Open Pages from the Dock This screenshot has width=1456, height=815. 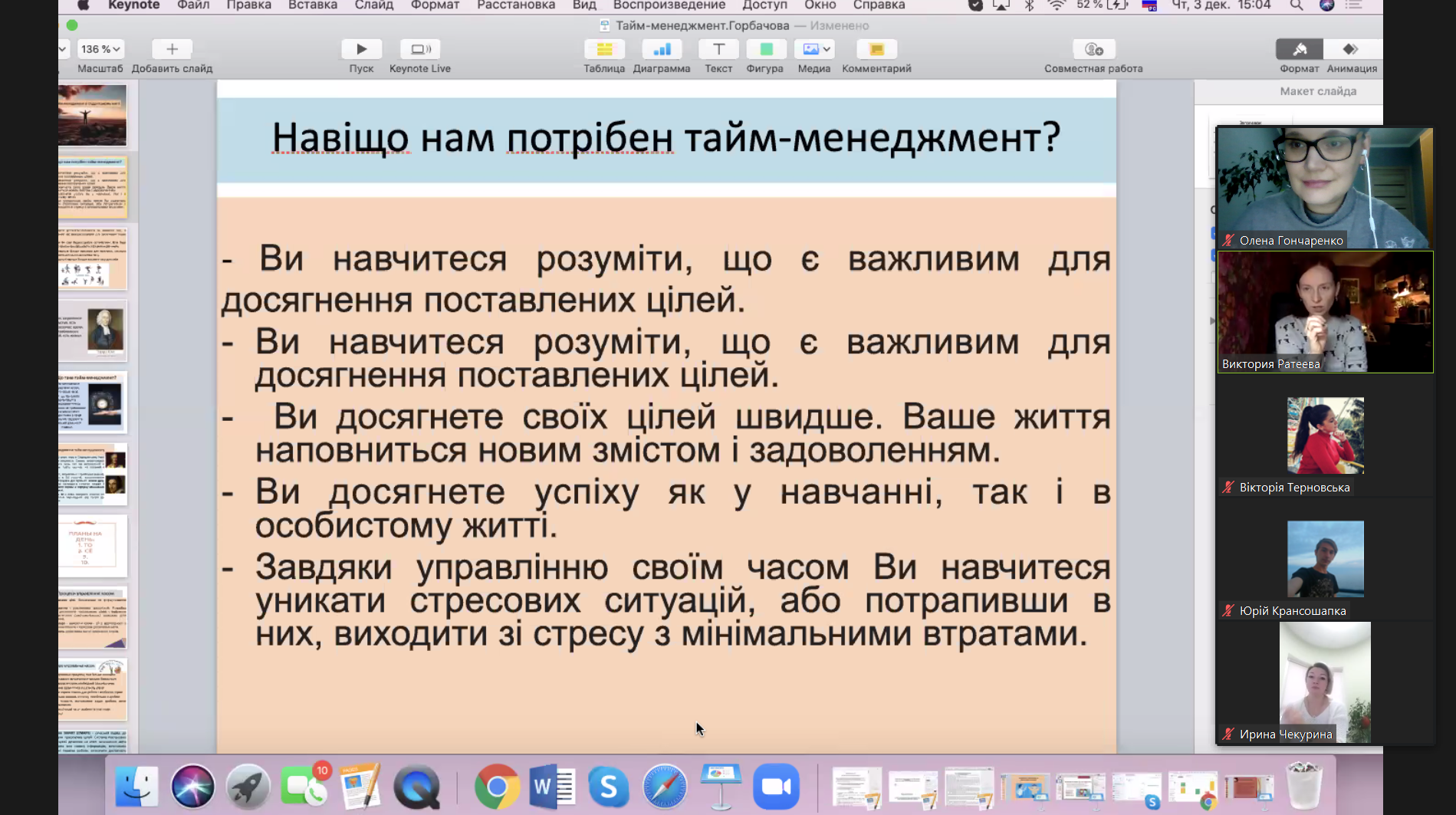click(360, 787)
